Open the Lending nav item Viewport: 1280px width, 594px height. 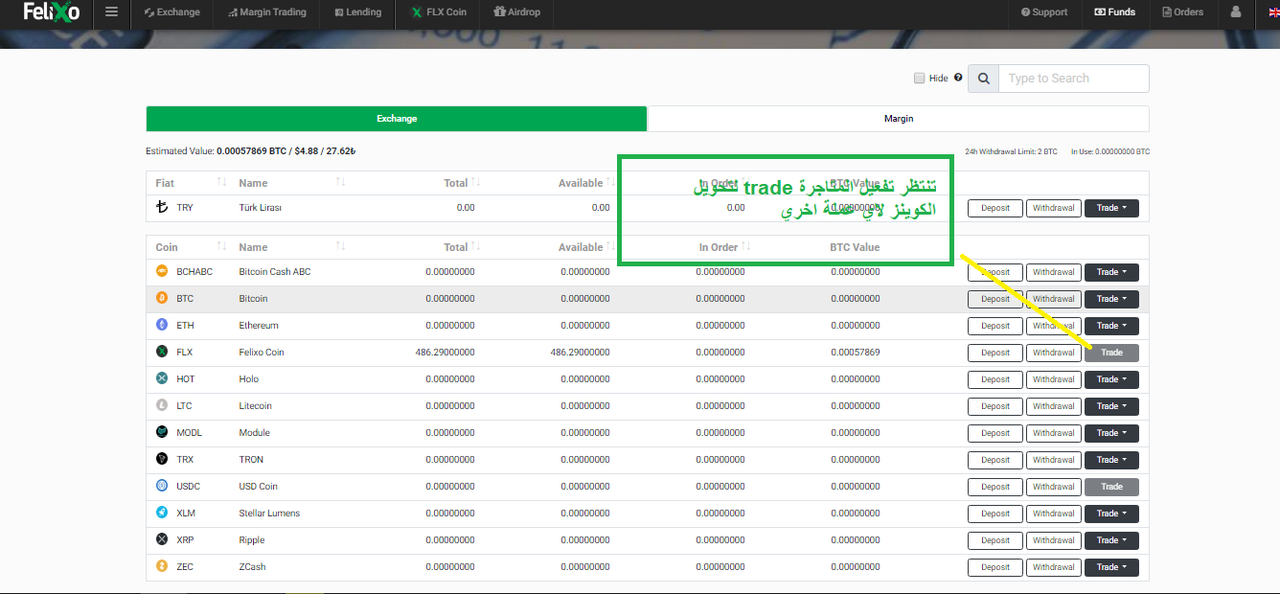click(357, 13)
